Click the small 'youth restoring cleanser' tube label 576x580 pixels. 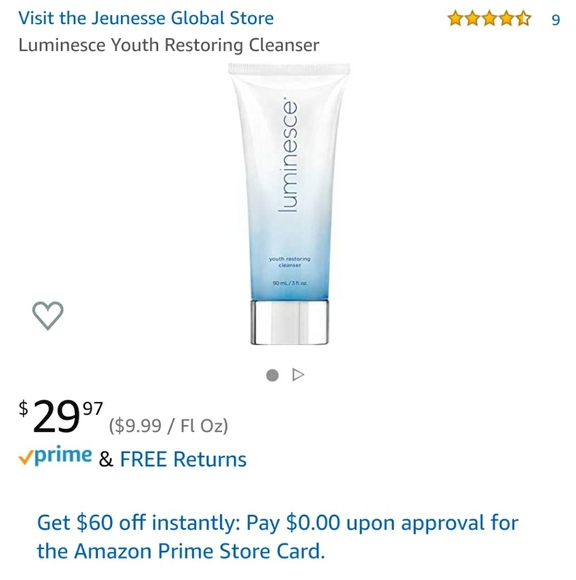pyautogui.click(x=290, y=262)
